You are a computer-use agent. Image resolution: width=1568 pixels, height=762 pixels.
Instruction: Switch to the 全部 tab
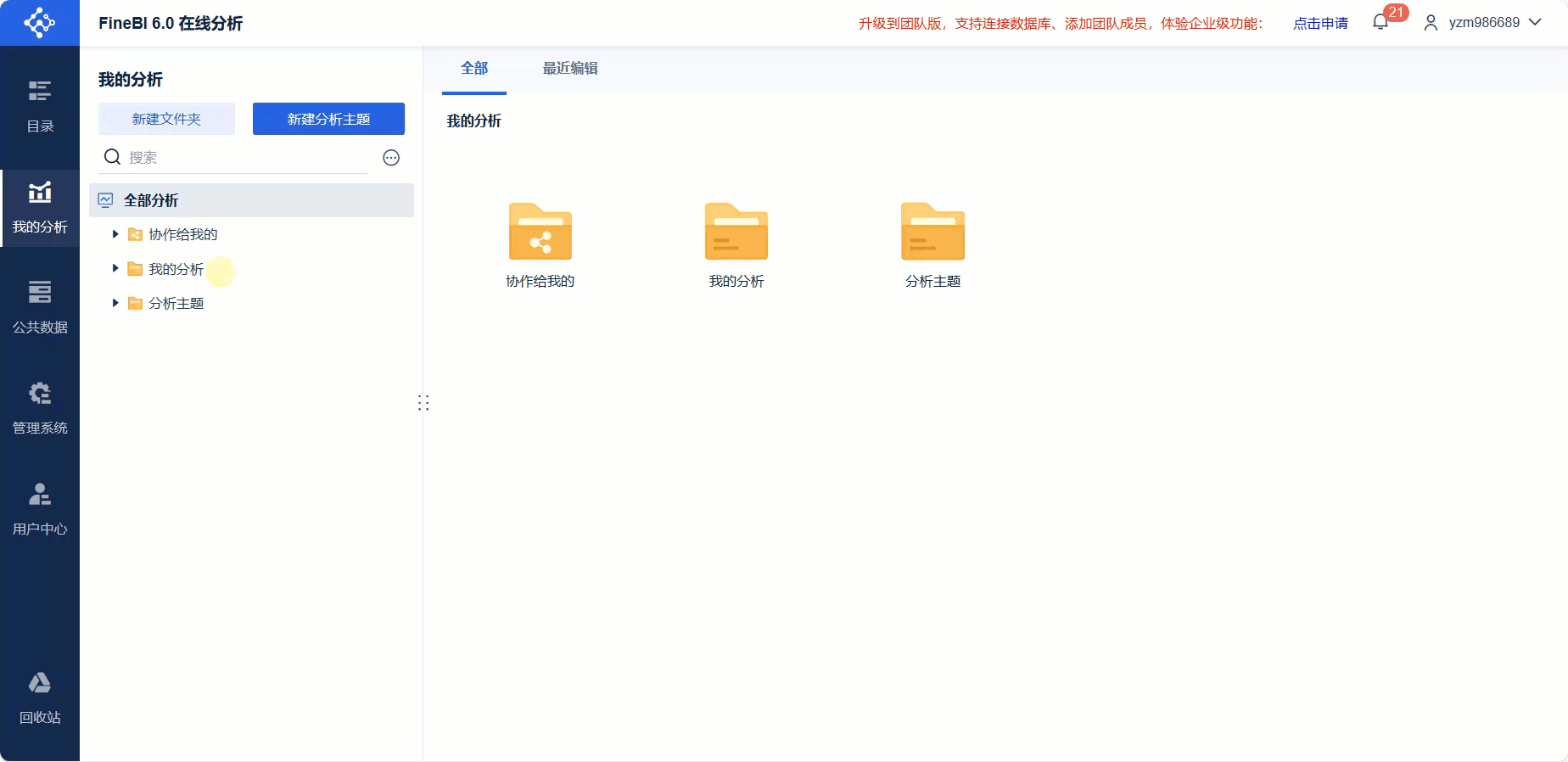474,69
